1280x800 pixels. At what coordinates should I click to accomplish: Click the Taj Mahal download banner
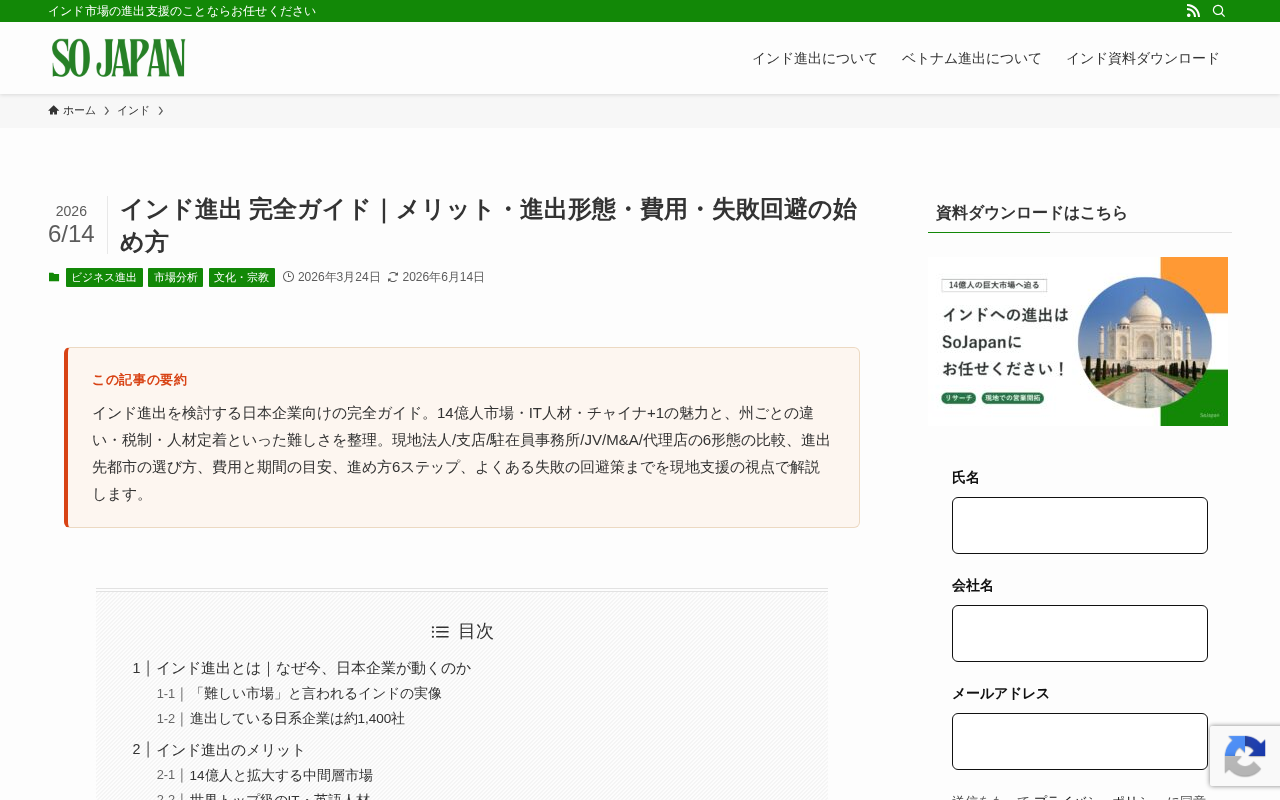pyautogui.click(x=1078, y=341)
